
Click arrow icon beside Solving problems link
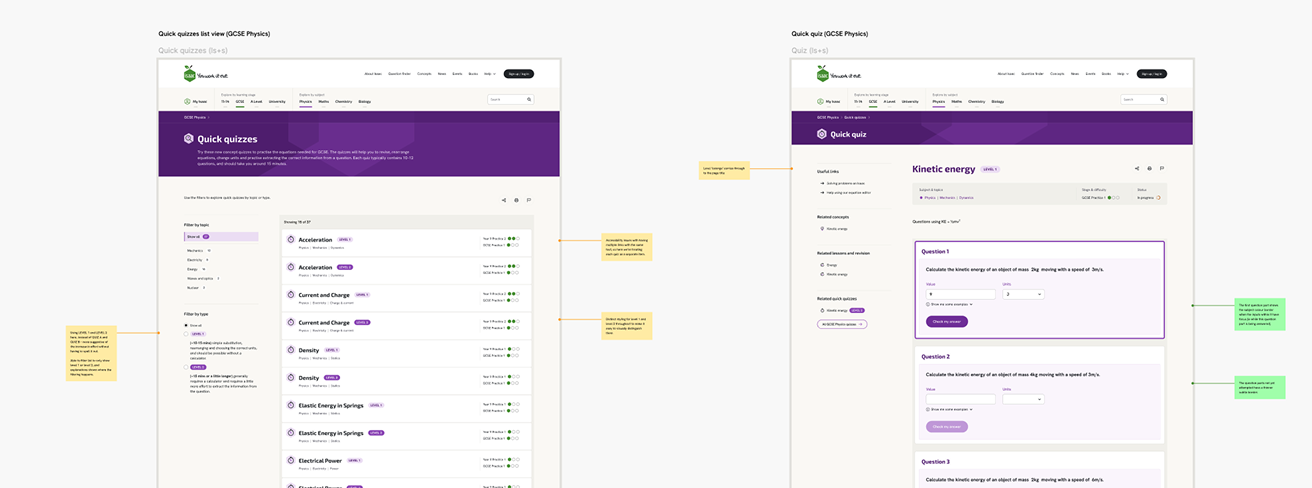[x=822, y=184]
